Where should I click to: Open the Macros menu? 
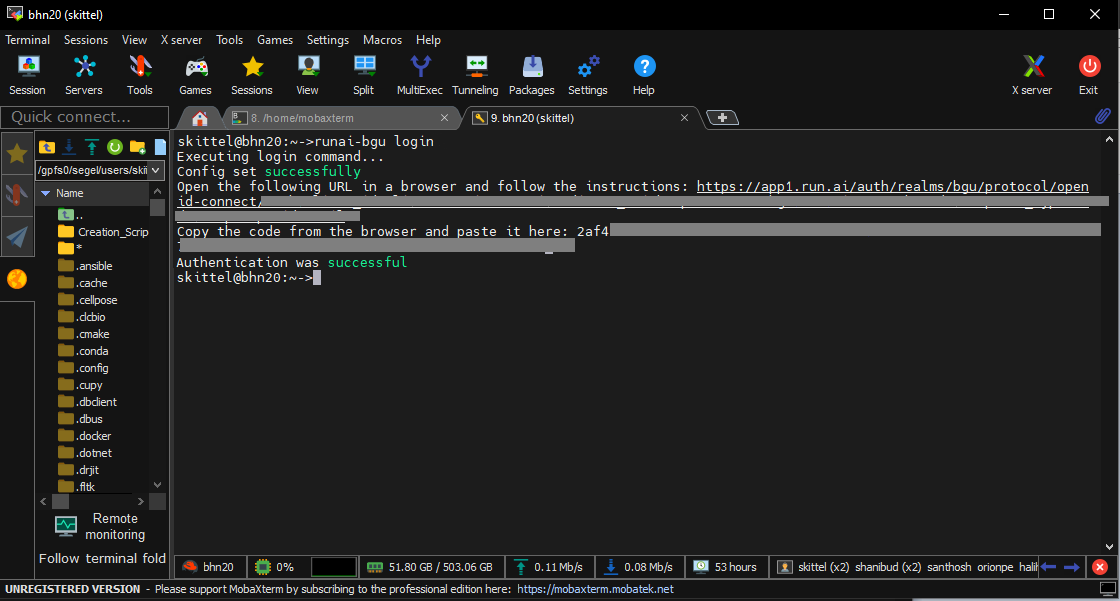382,40
